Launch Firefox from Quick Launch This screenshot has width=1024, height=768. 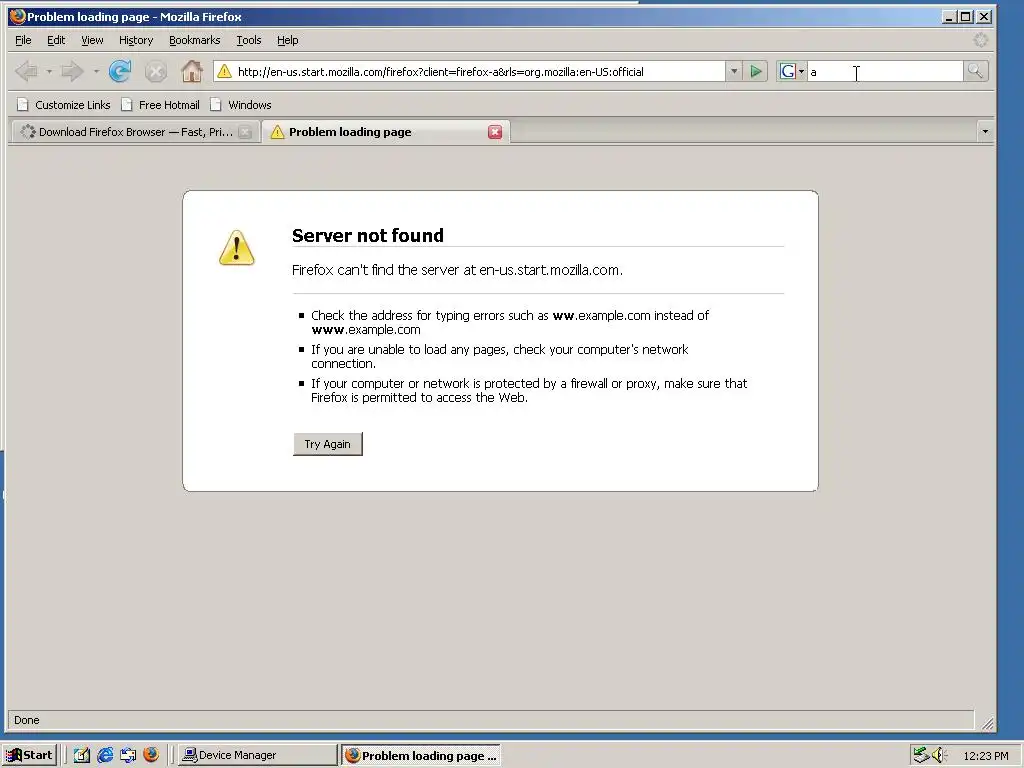coord(151,755)
